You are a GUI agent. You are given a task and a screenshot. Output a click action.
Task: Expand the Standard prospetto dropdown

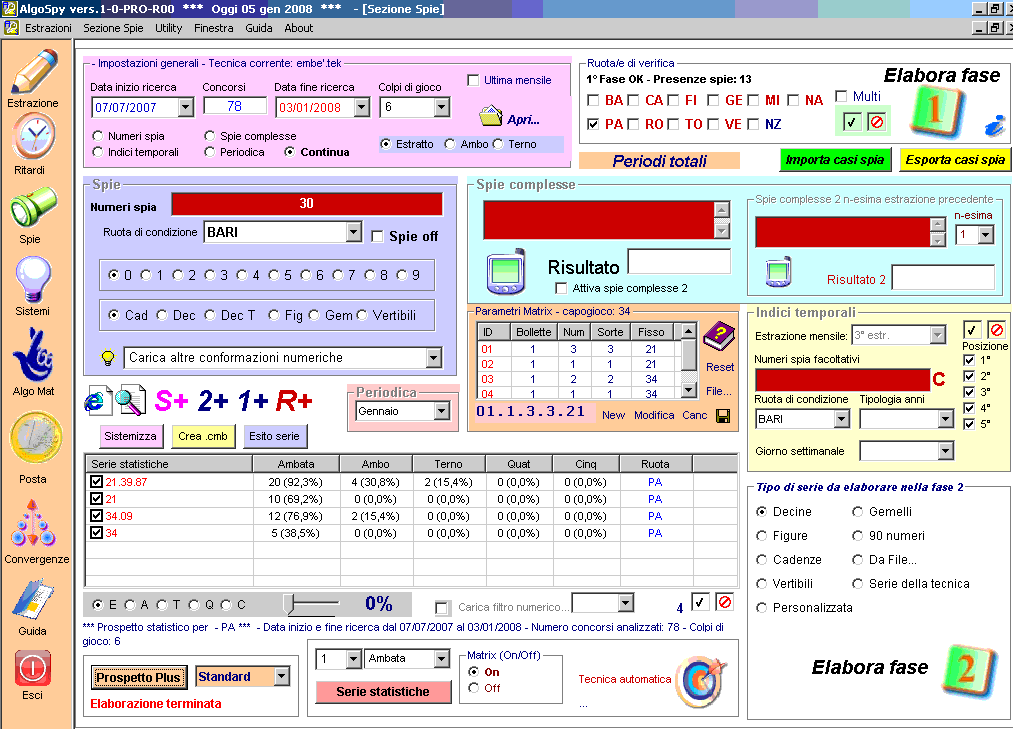[x=282, y=677]
